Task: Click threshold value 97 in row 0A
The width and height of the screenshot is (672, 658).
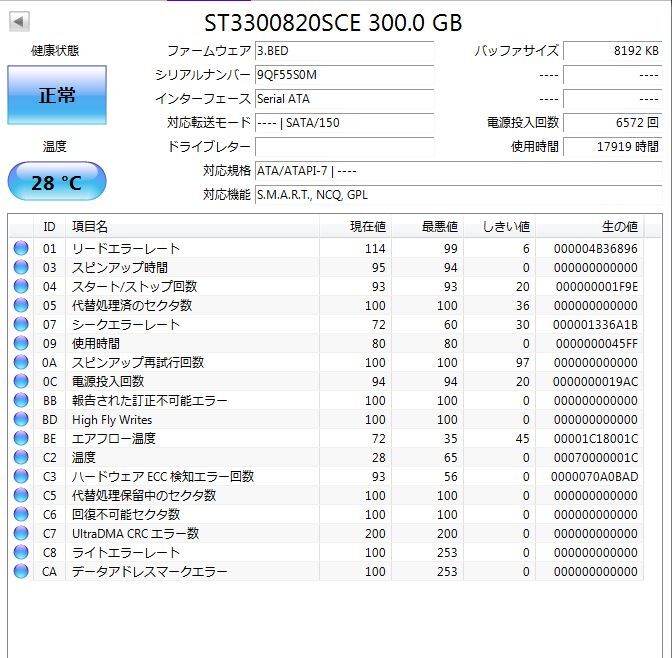Action: pos(522,363)
